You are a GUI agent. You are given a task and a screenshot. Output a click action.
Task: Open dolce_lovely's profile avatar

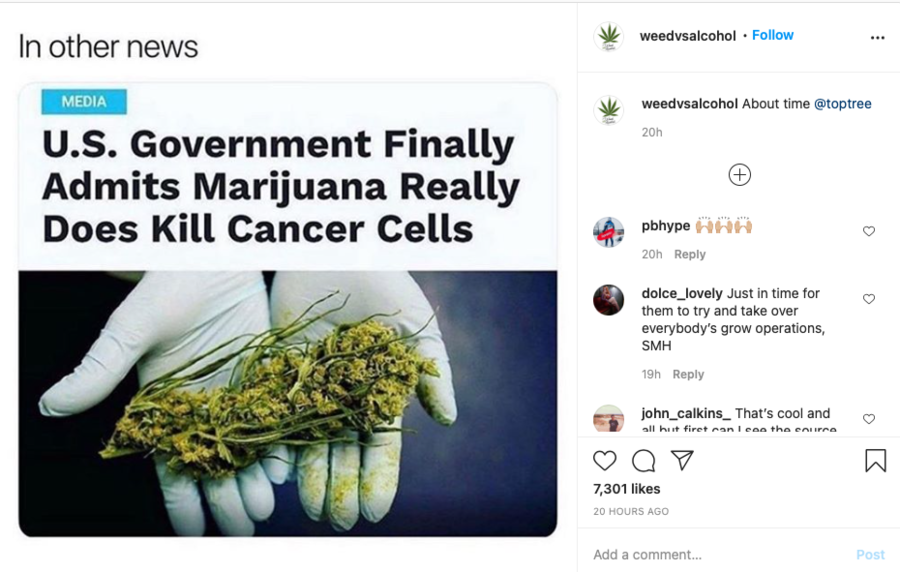tap(608, 299)
